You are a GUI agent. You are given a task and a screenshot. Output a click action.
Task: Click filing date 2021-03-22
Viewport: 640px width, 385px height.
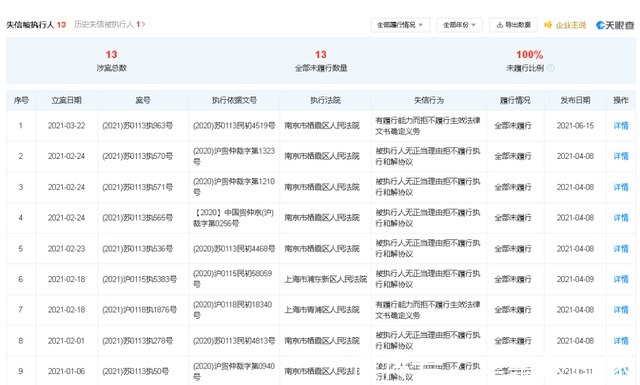point(67,126)
